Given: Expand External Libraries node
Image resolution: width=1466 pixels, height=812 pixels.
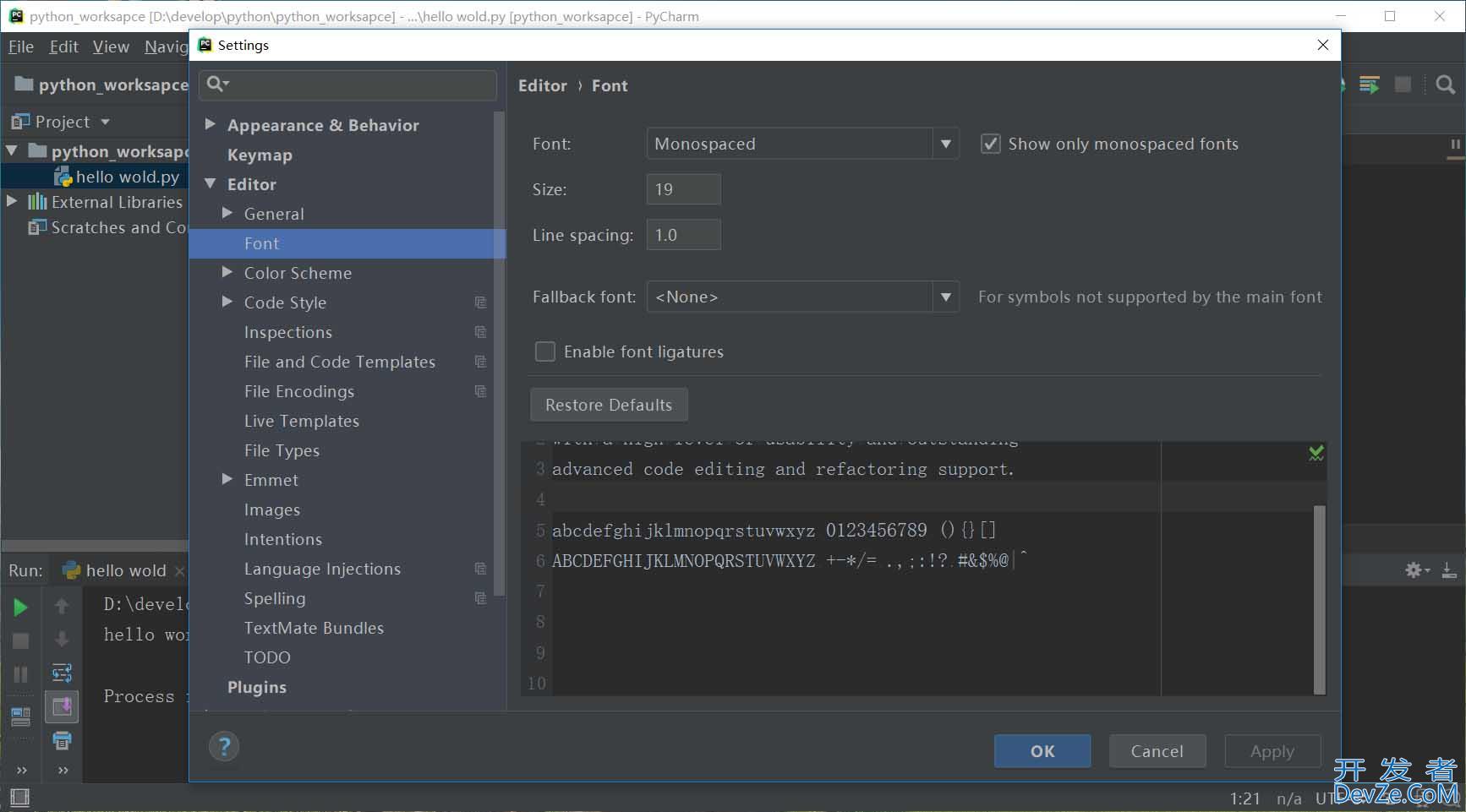Looking at the screenshot, I should pyautogui.click(x=12, y=201).
